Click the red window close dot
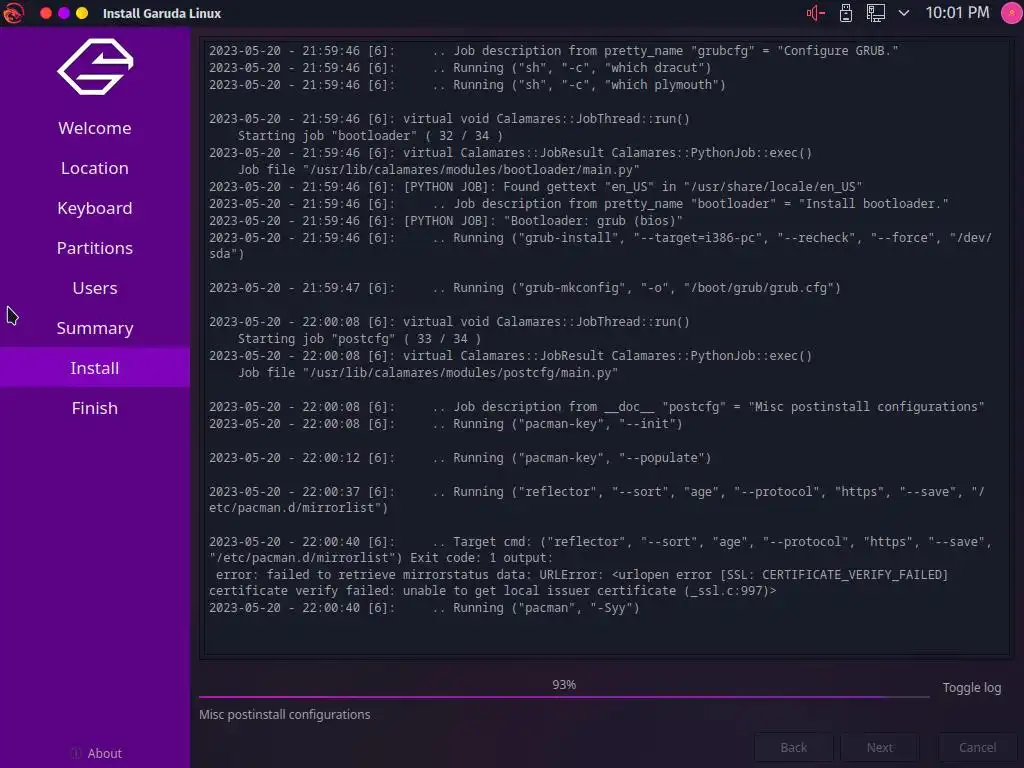1024x768 pixels. pos(46,13)
